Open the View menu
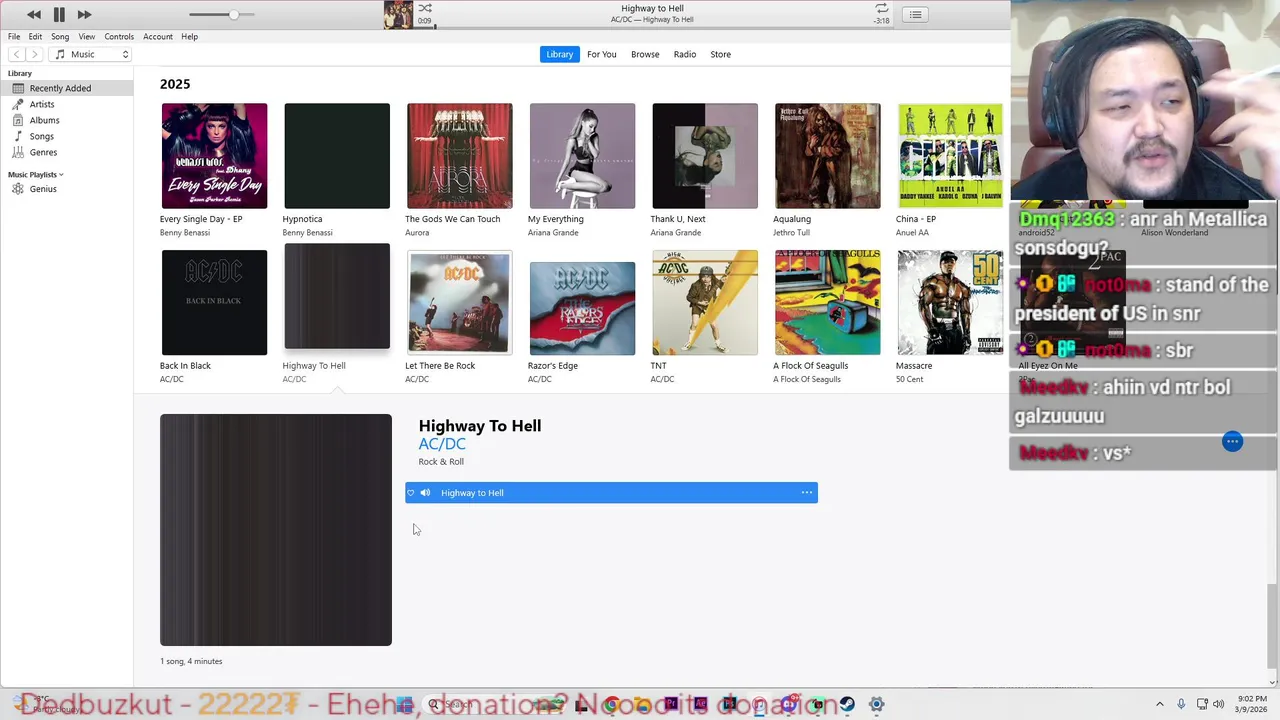 coord(87,36)
